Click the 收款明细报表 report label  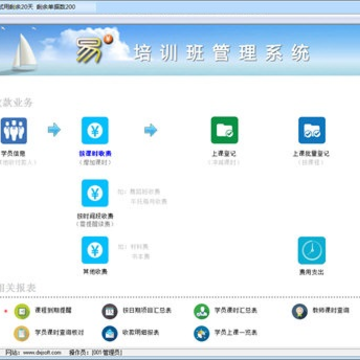(141, 332)
